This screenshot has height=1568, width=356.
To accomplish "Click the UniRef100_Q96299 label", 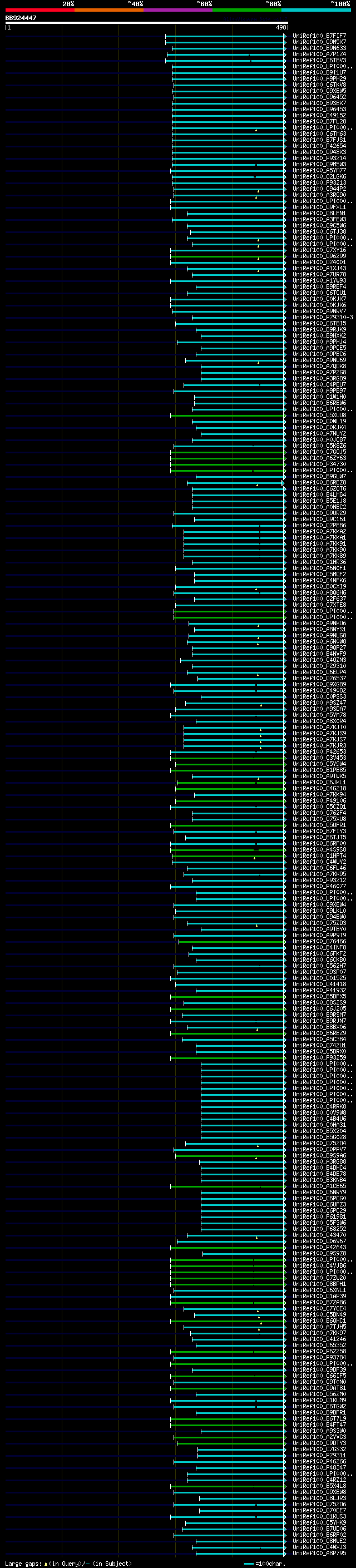I will pyautogui.click(x=319, y=256).
